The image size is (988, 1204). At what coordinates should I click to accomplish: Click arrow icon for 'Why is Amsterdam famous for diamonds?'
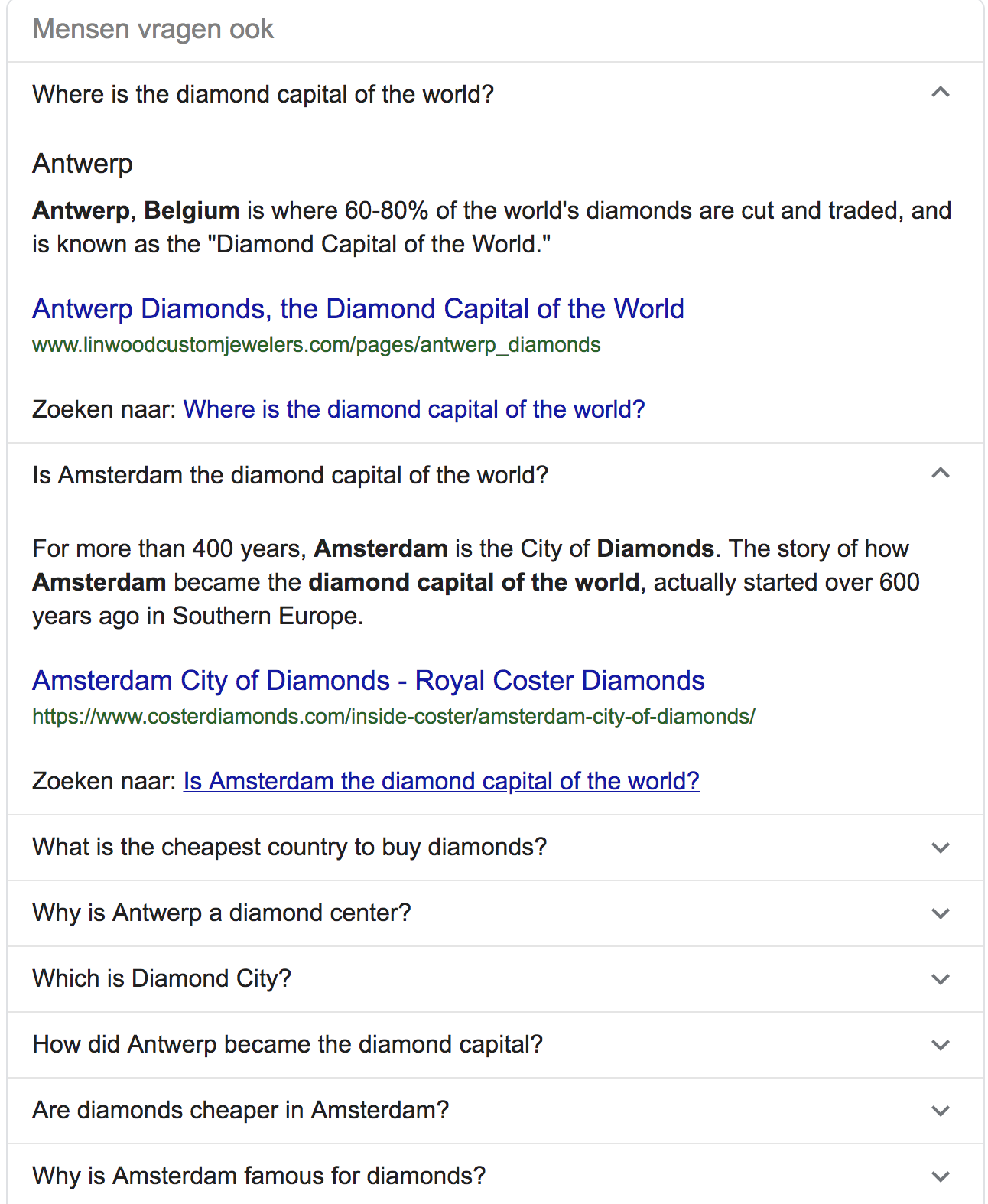click(x=941, y=1176)
